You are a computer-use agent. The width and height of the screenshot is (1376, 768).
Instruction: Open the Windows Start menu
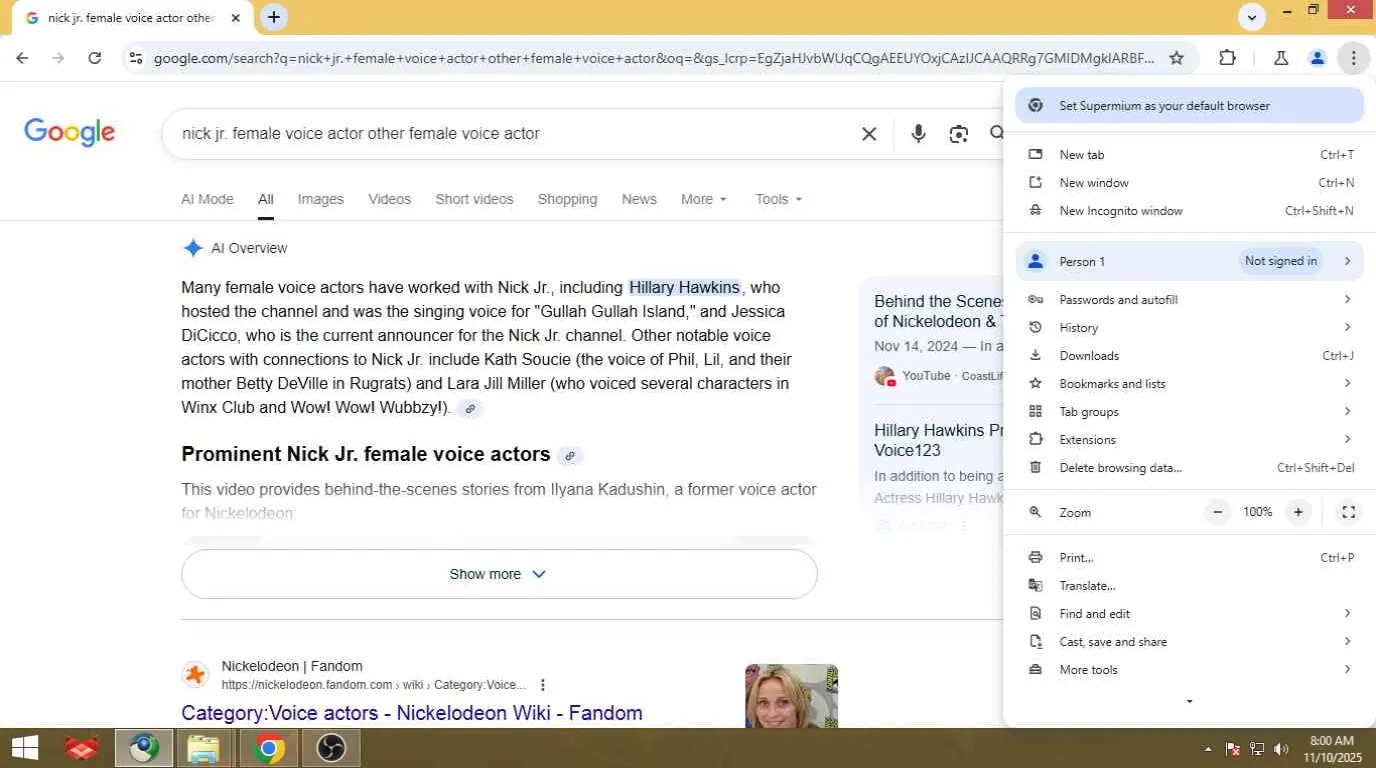coord(25,748)
